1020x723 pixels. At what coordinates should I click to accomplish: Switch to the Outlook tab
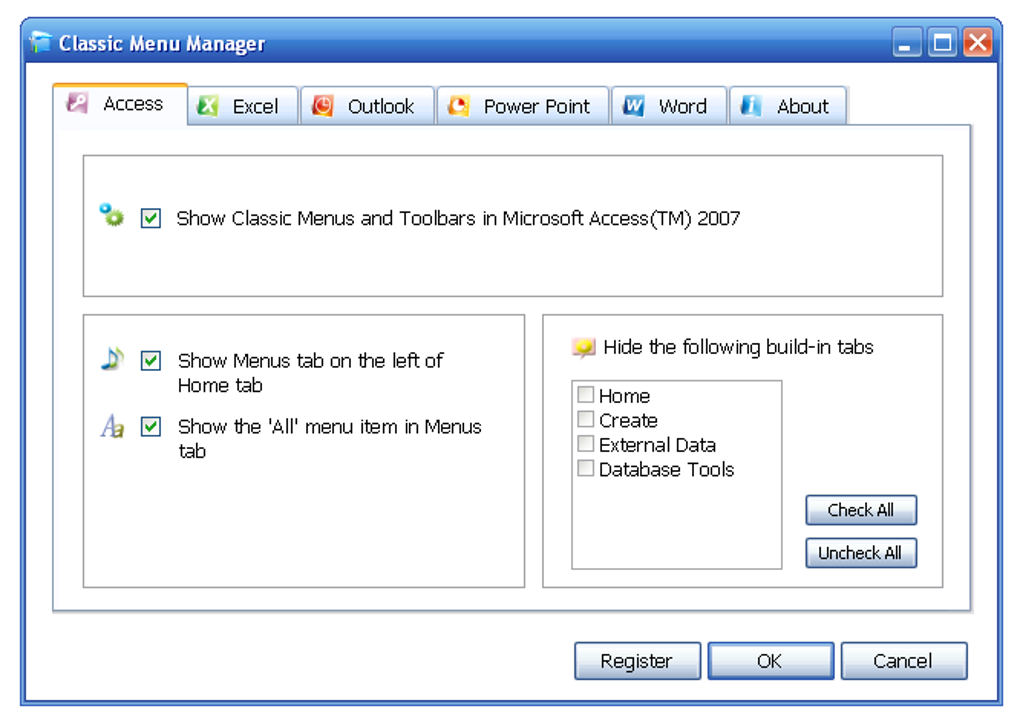point(367,106)
